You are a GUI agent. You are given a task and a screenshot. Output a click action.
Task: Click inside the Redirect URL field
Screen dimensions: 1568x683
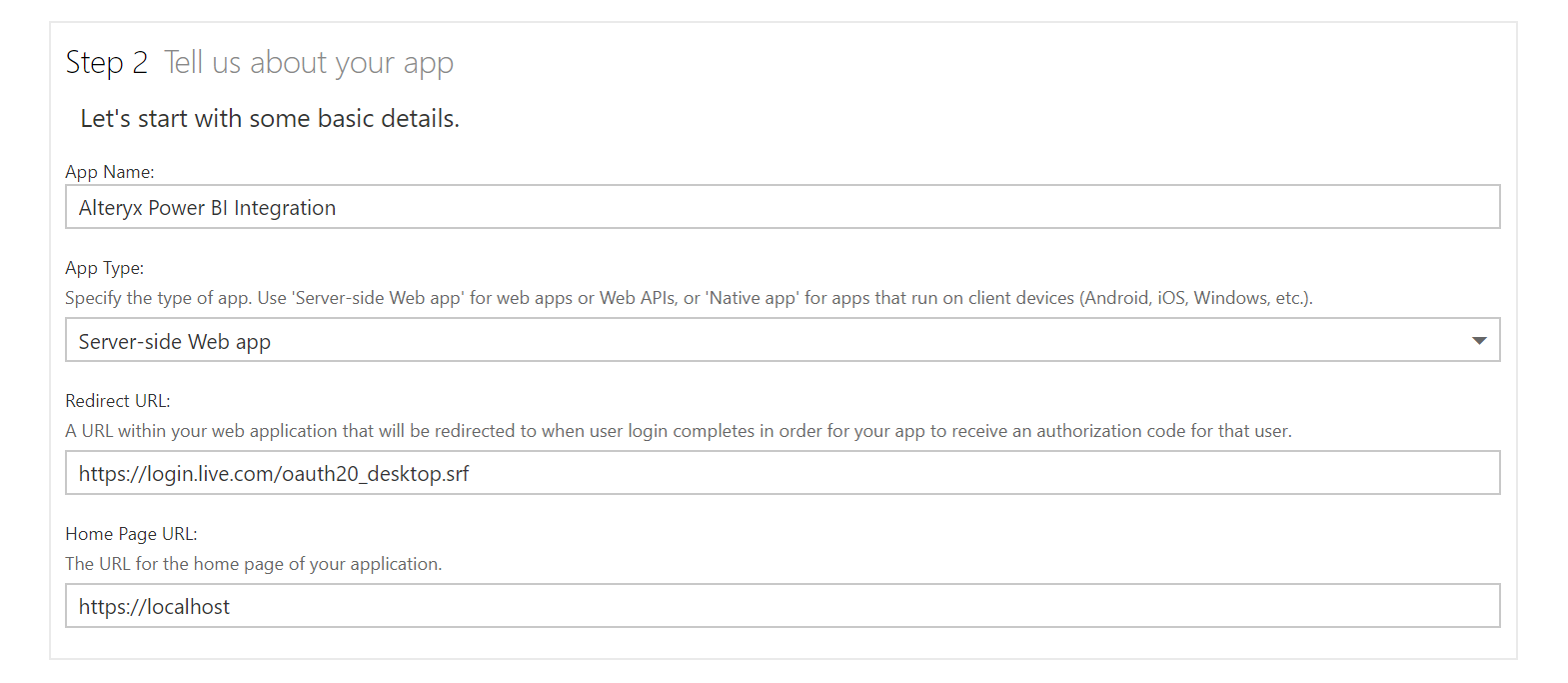pyautogui.click(x=782, y=472)
